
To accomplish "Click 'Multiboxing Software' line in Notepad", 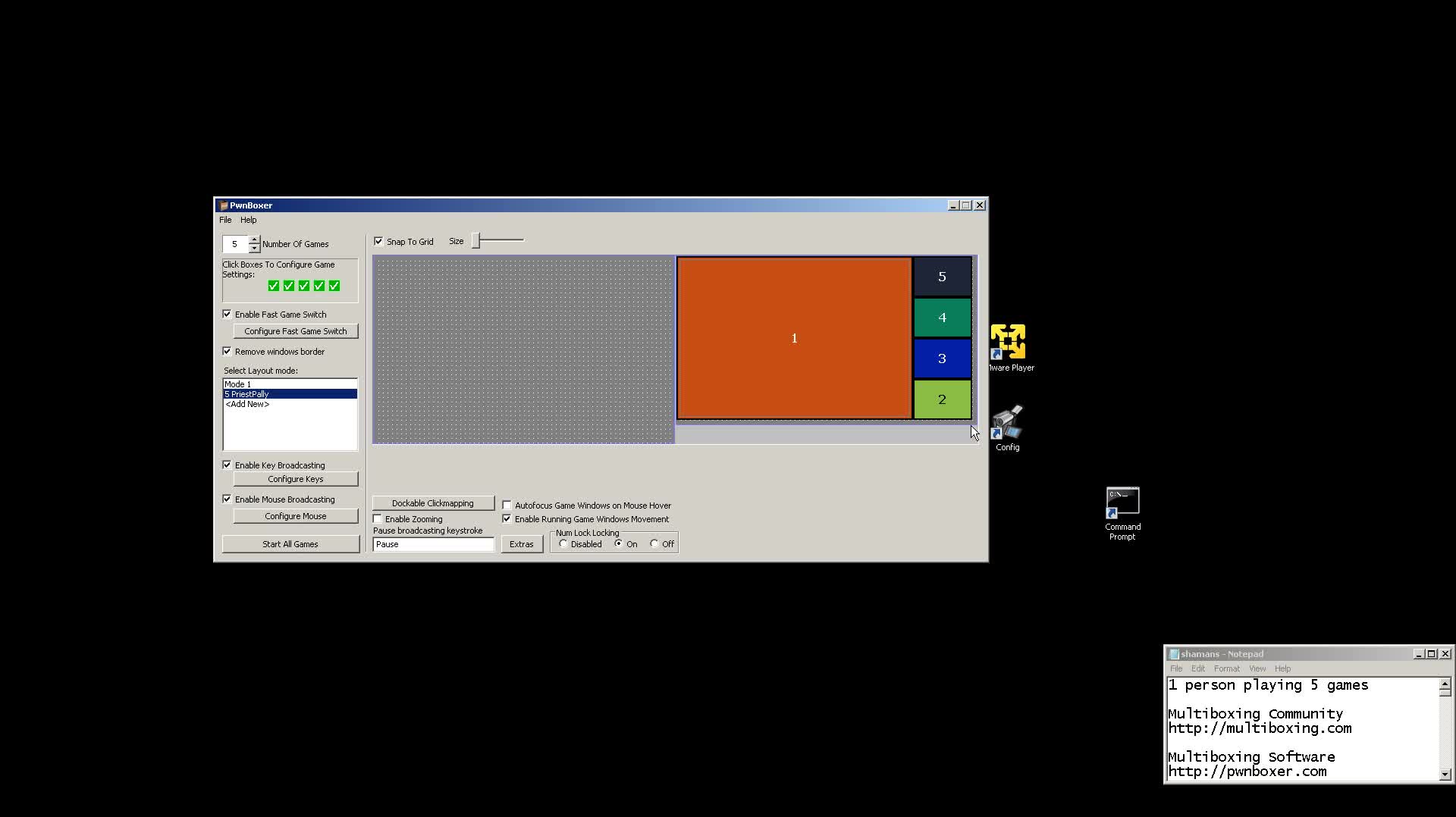I will coord(1251,757).
